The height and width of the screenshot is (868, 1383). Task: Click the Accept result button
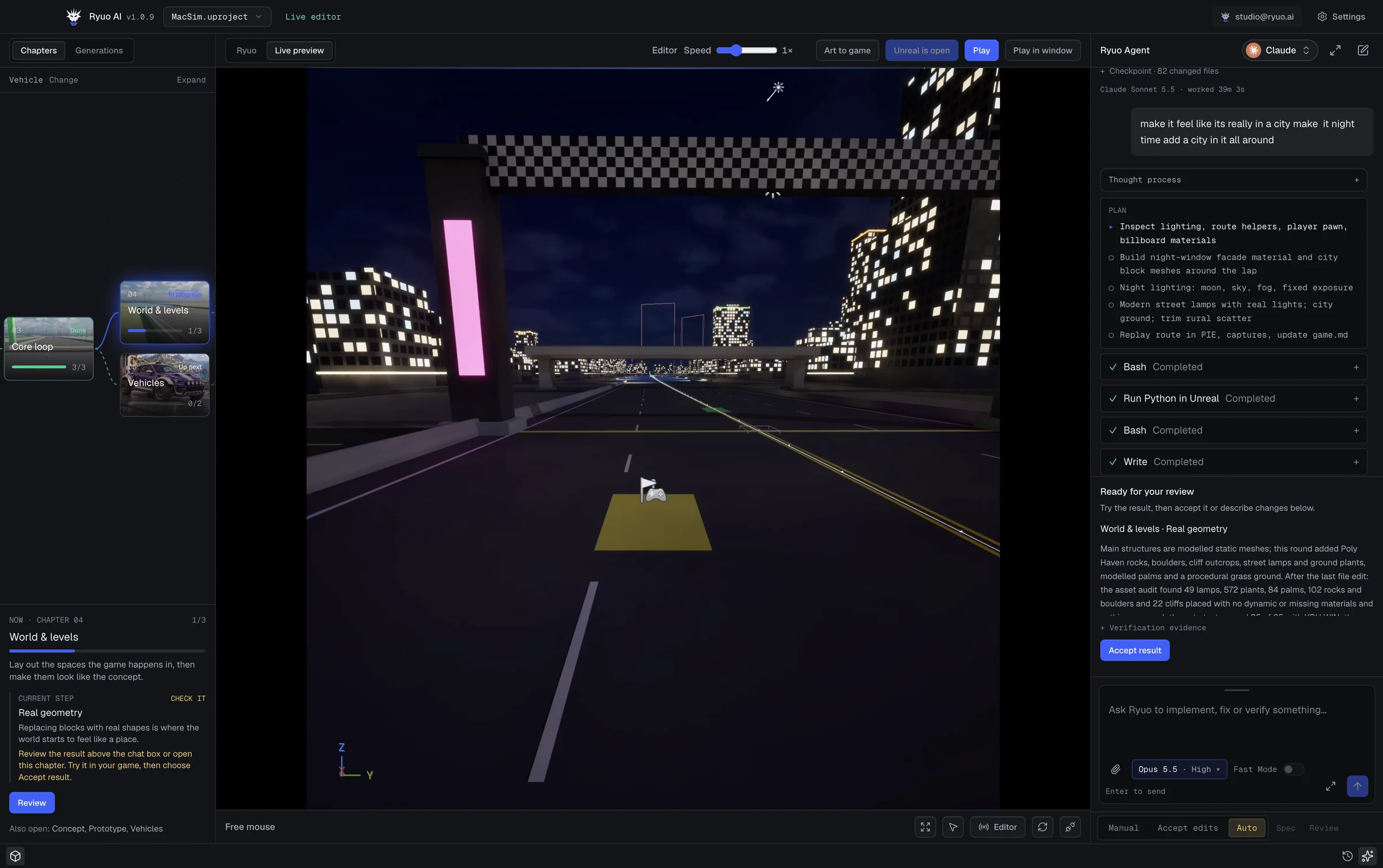tap(1135, 650)
